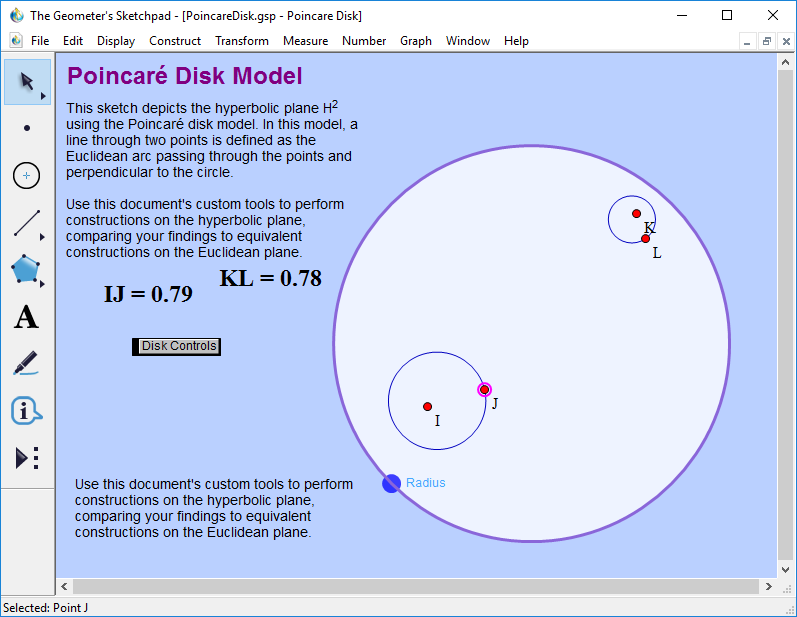Viewport: 797px width, 617px height.
Task: Open the Transform menu
Action: coord(241,41)
